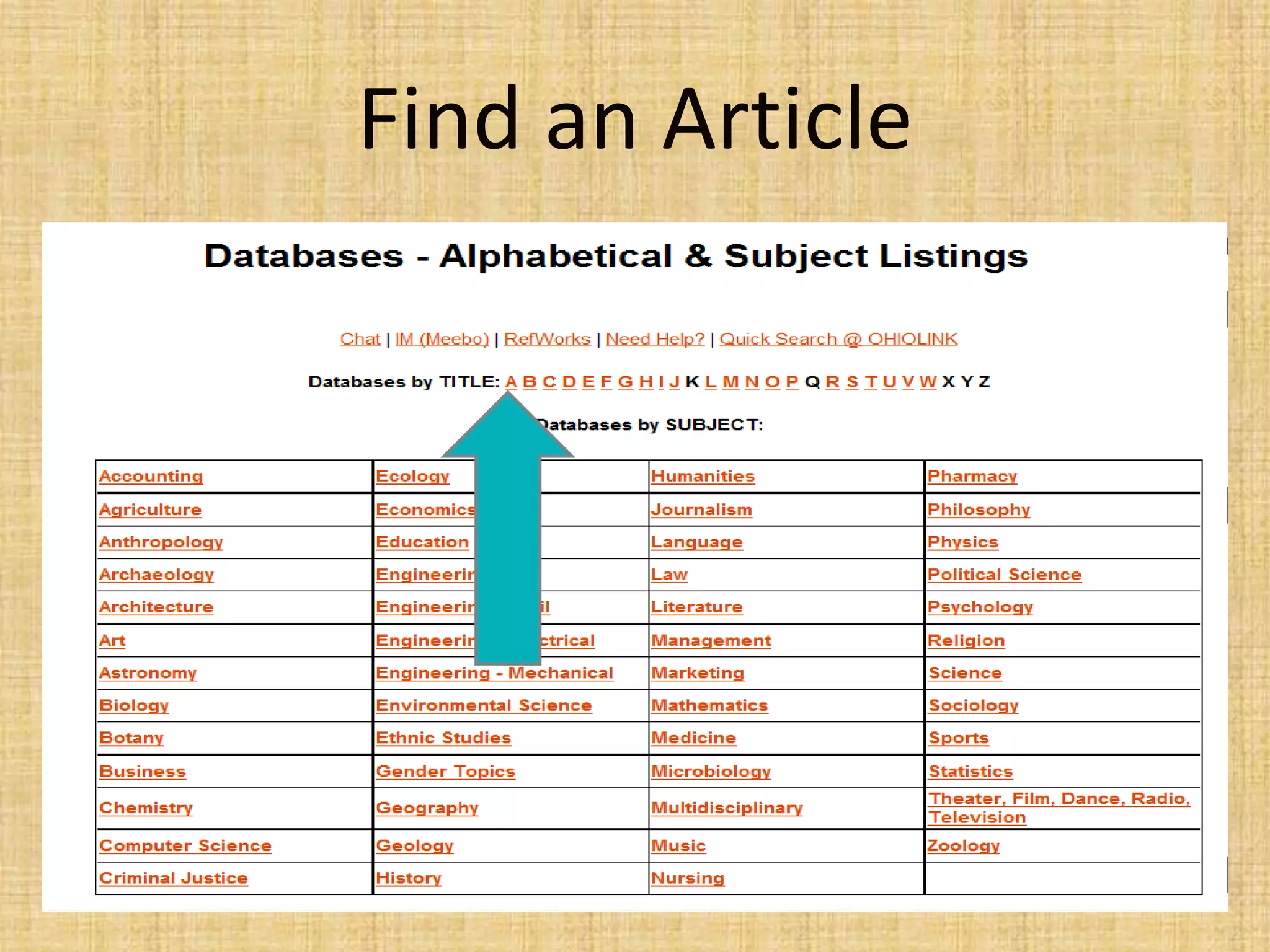Open the Language databases
The image size is (1270, 952).
point(696,542)
